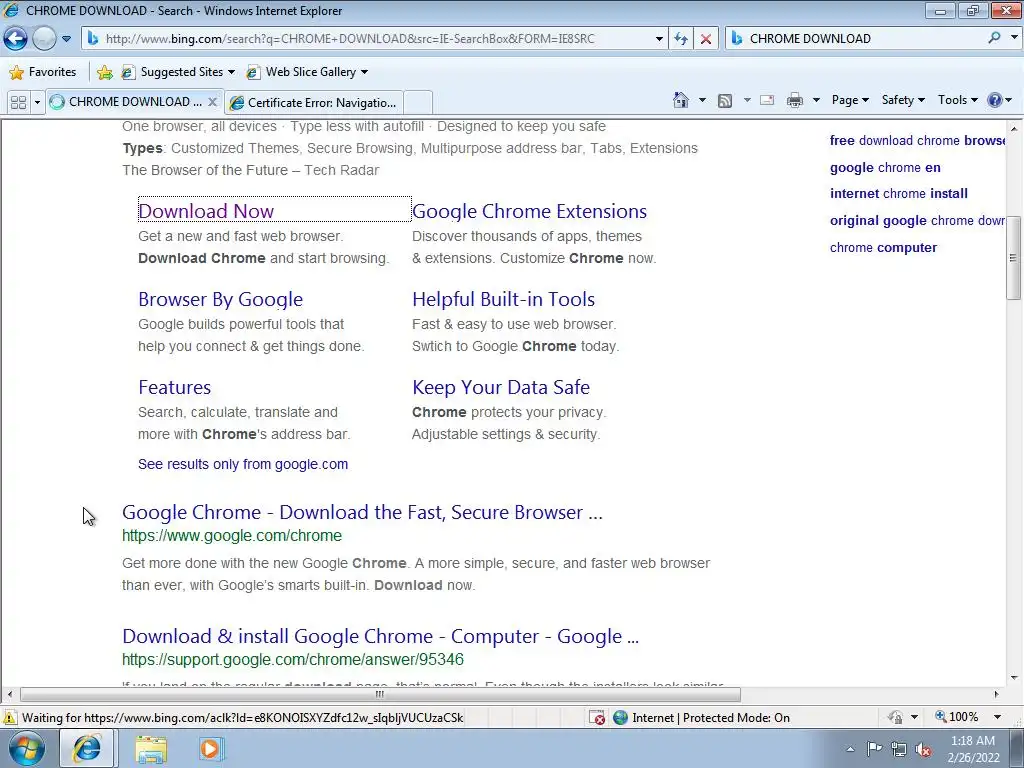Expand the address bar autocomplete dropdown
The width and height of the screenshot is (1024, 768).
coord(659,39)
